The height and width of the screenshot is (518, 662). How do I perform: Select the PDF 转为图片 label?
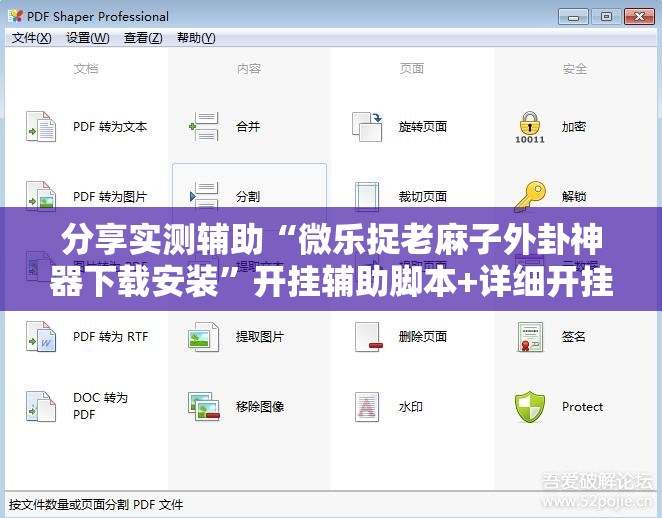point(110,196)
